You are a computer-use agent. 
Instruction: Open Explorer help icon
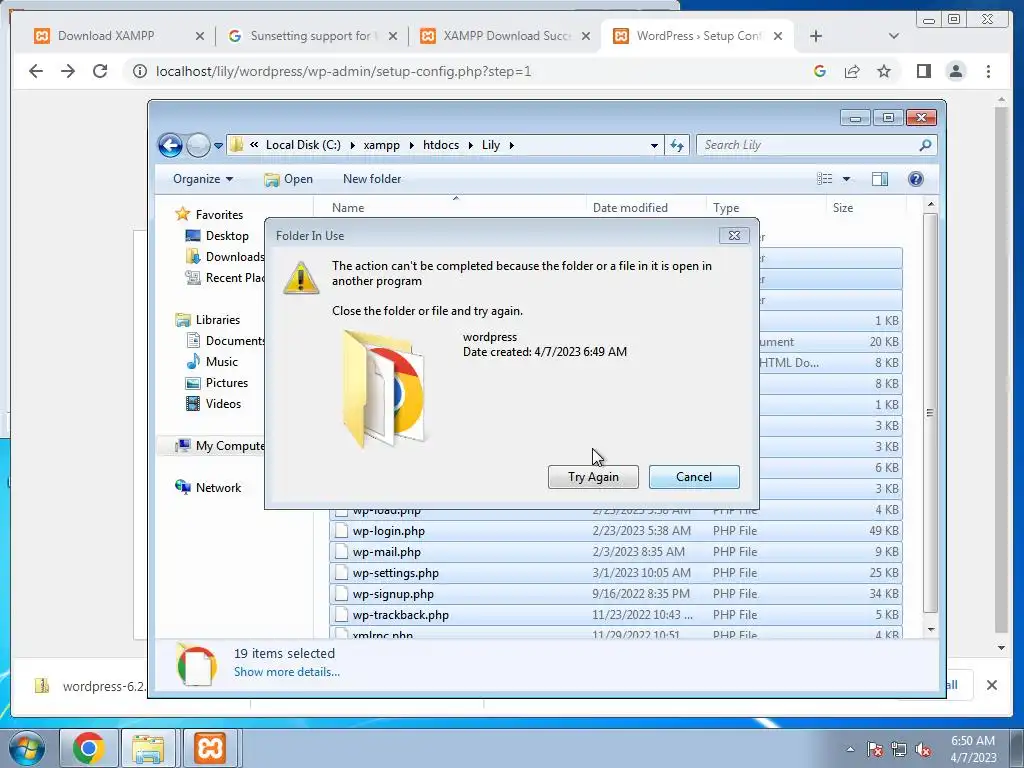coord(916,179)
